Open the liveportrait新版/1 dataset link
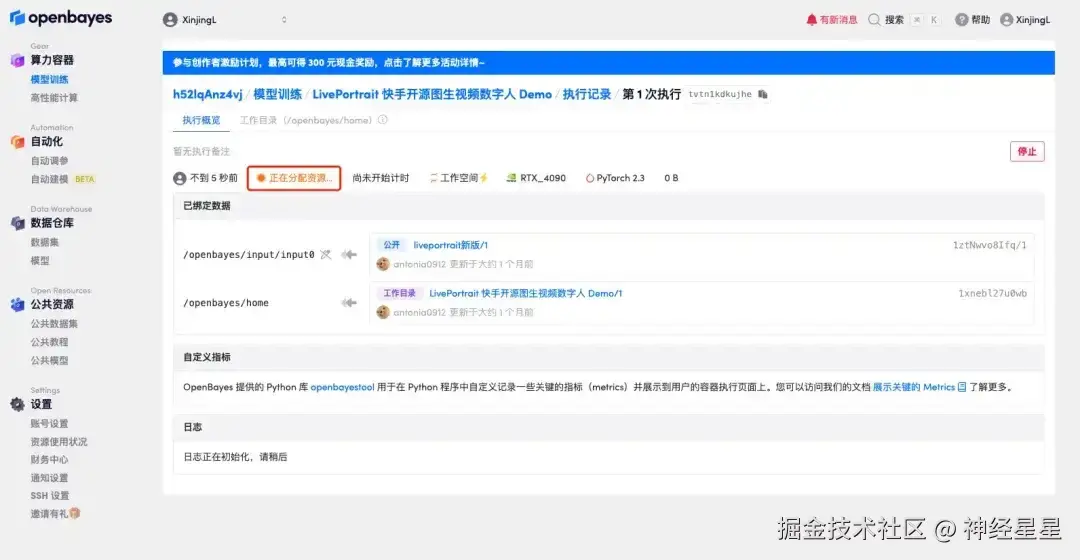The width and height of the screenshot is (1080, 560). click(x=450, y=245)
